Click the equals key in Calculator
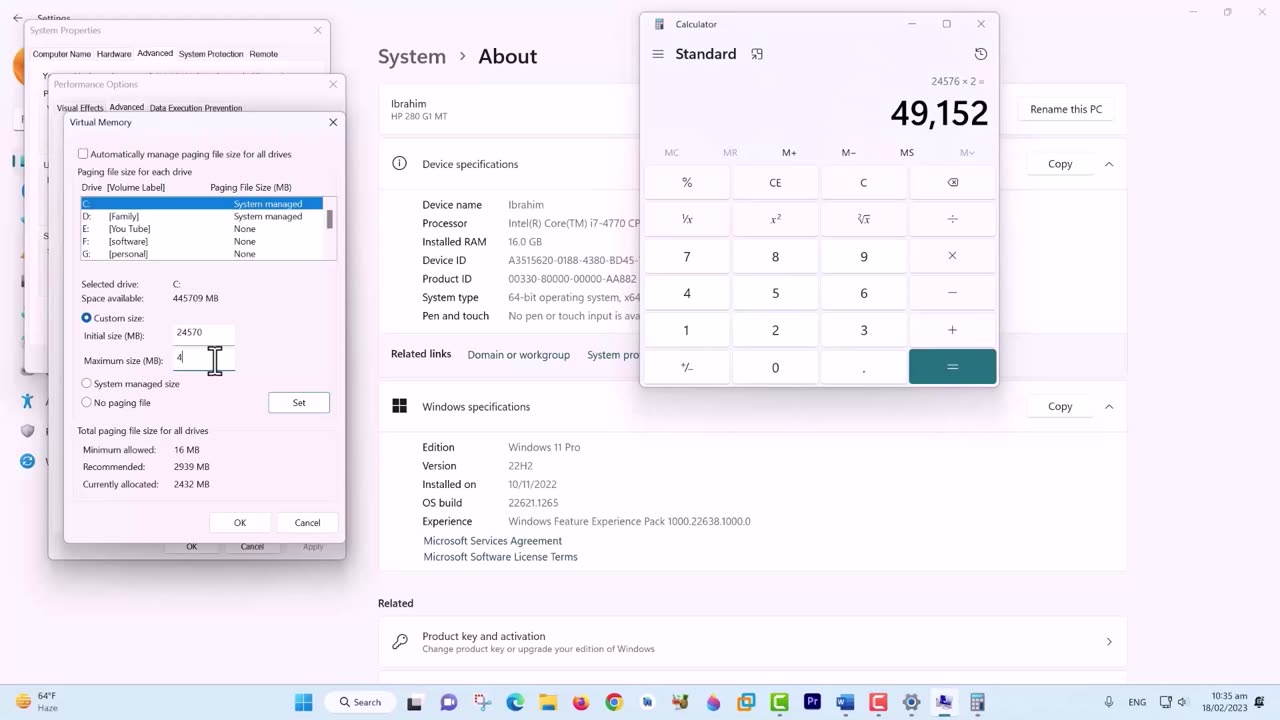Viewport: 1280px width, 720px height. click(x=952, y=367)
